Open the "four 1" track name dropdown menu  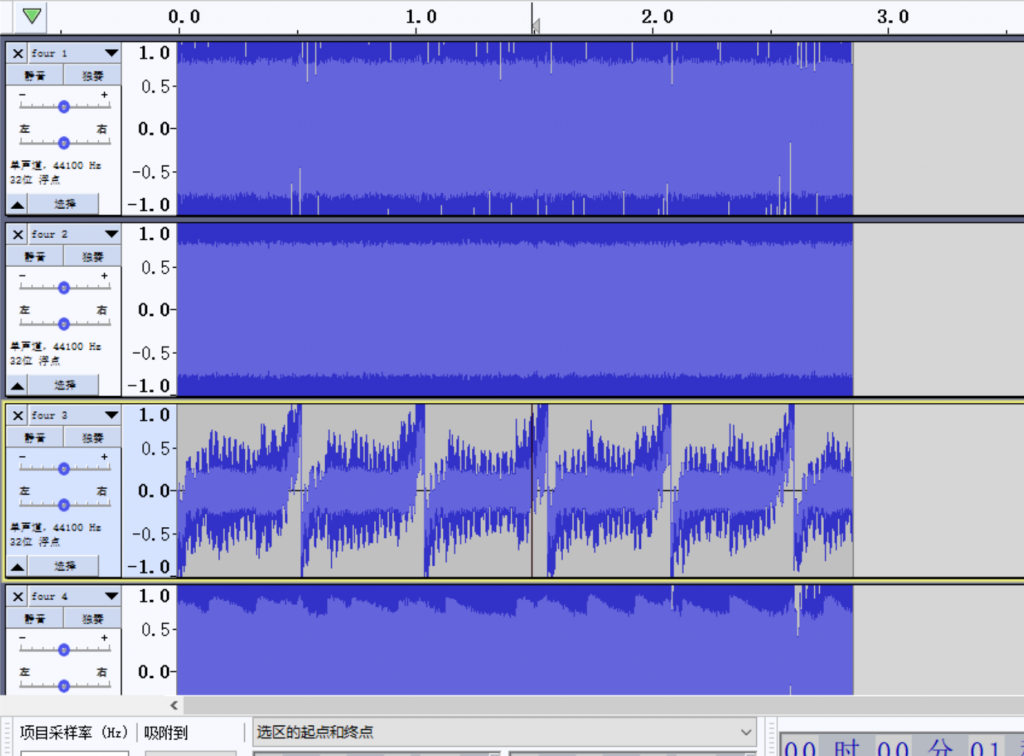click(110, 53)
